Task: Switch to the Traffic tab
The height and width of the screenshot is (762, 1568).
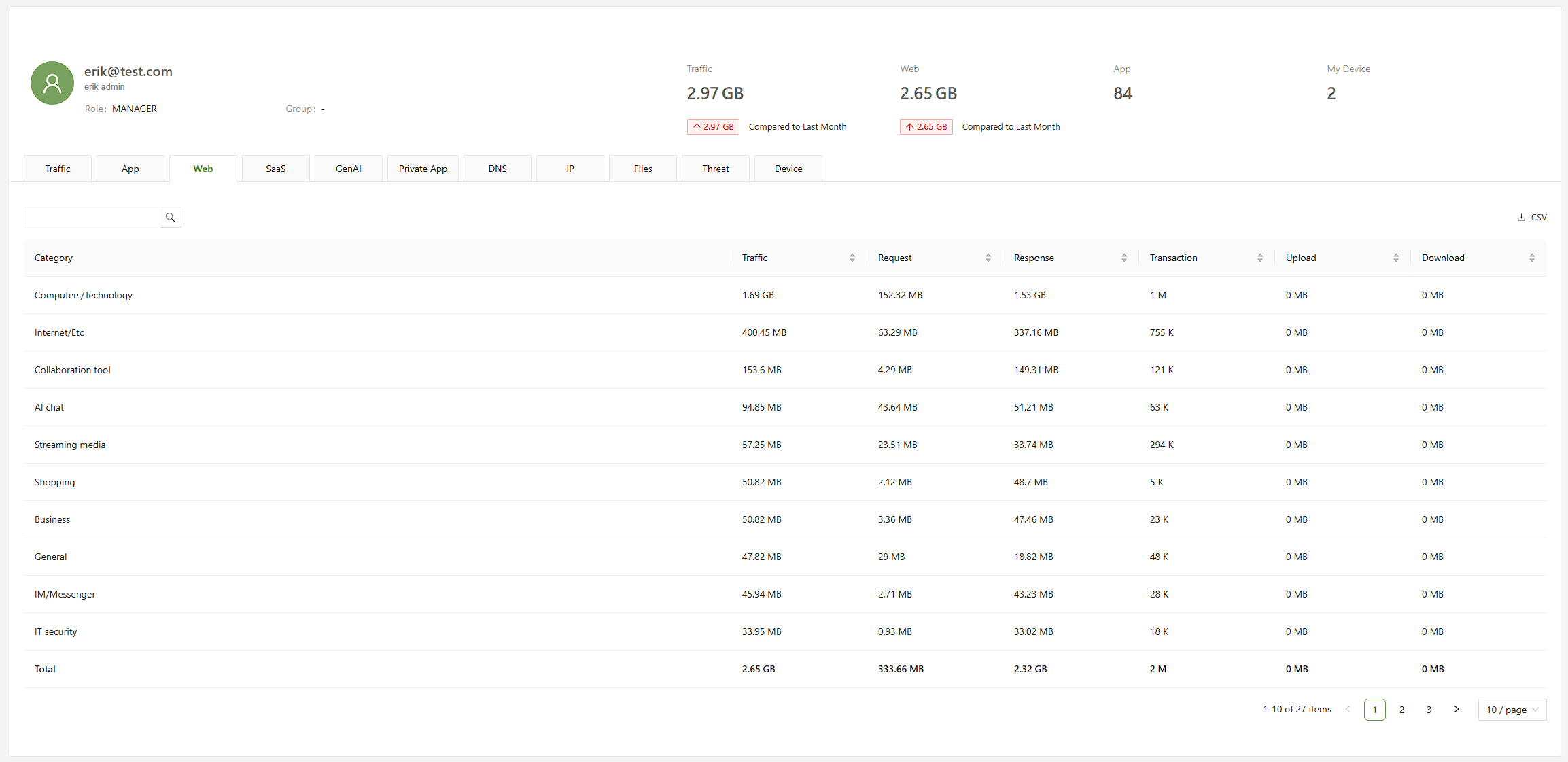Action: 58,169
